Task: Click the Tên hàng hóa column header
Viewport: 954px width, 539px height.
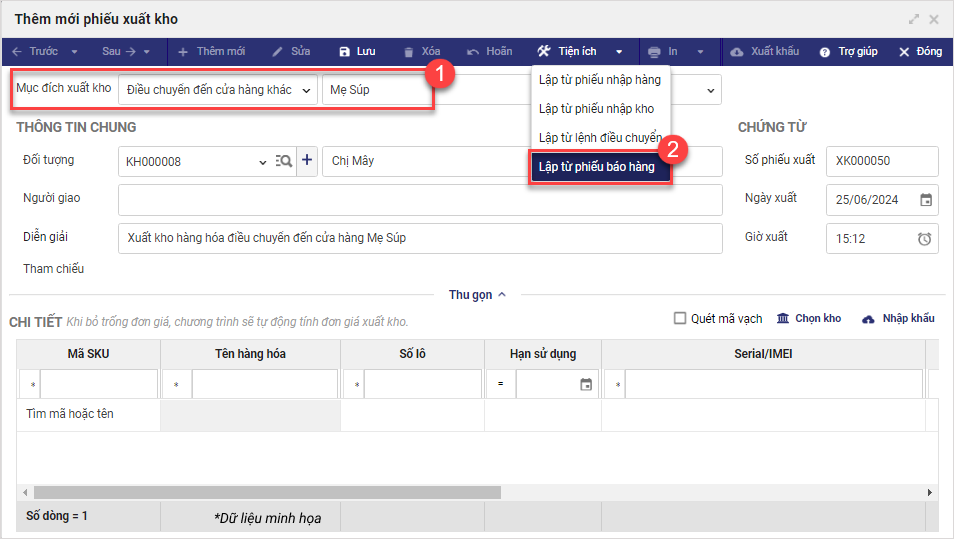Action: (250, 354)
